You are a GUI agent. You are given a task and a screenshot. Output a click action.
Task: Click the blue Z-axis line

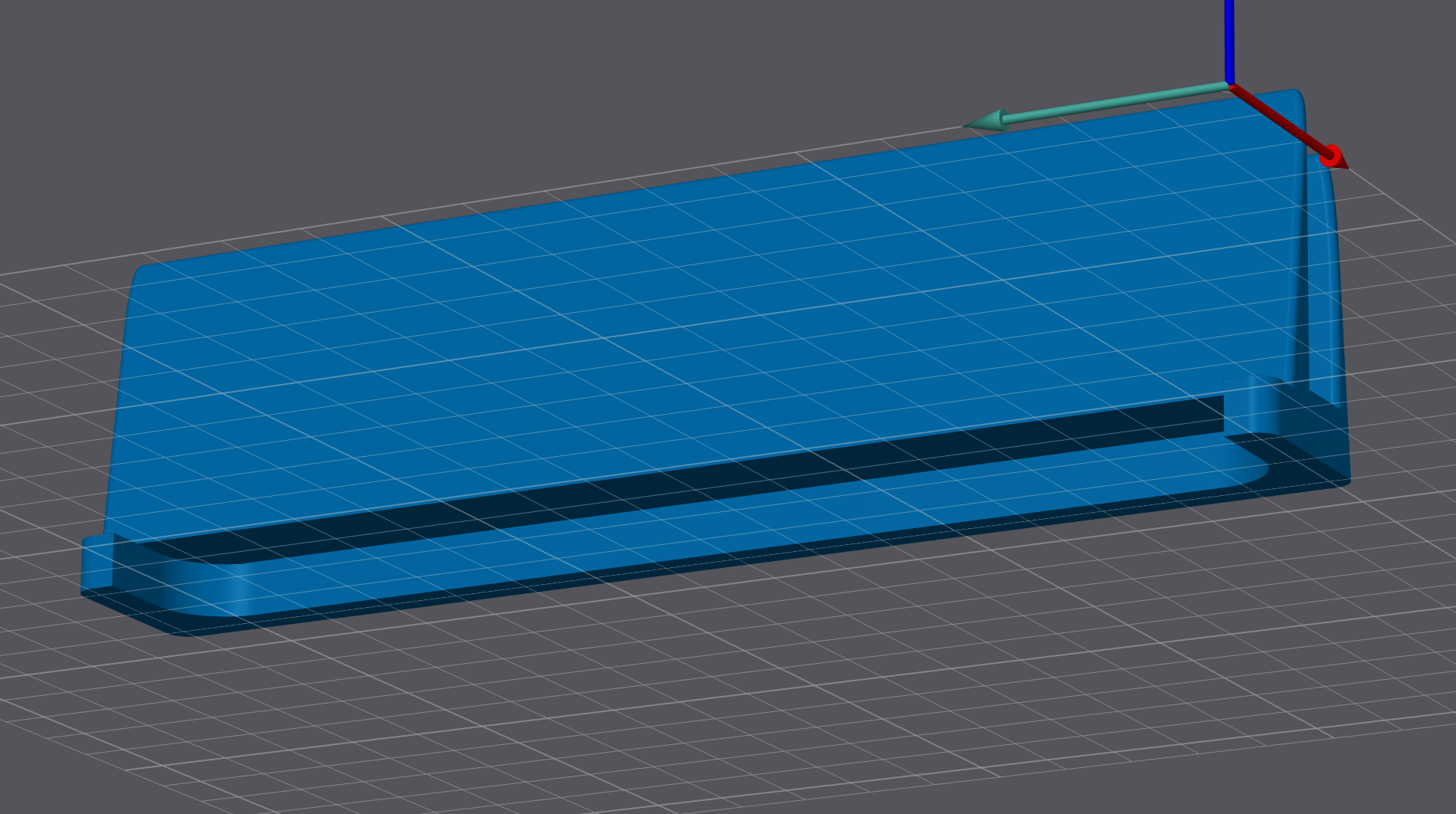coord(1229,38)
